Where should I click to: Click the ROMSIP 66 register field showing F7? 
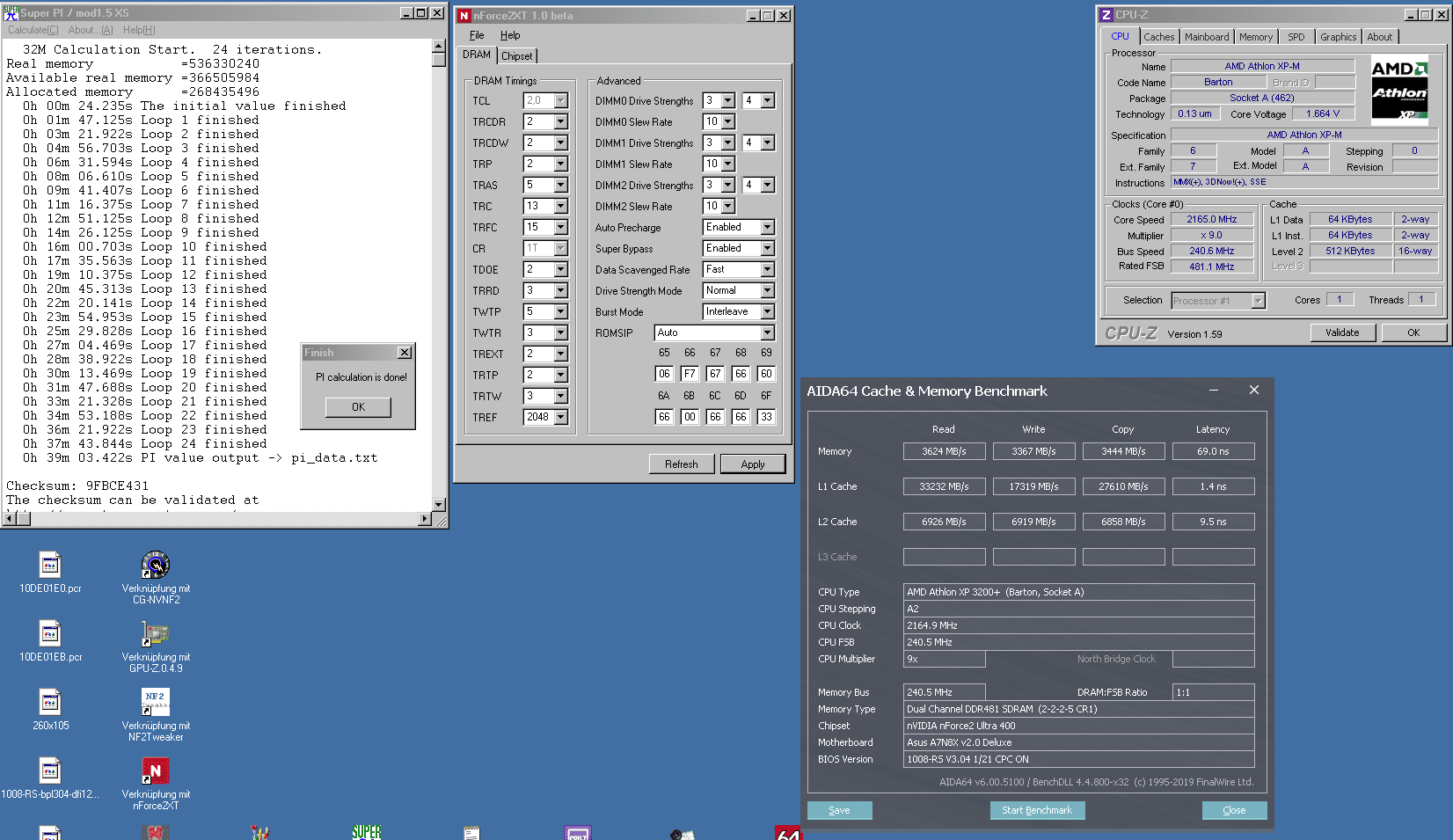(x=690, y=374)
